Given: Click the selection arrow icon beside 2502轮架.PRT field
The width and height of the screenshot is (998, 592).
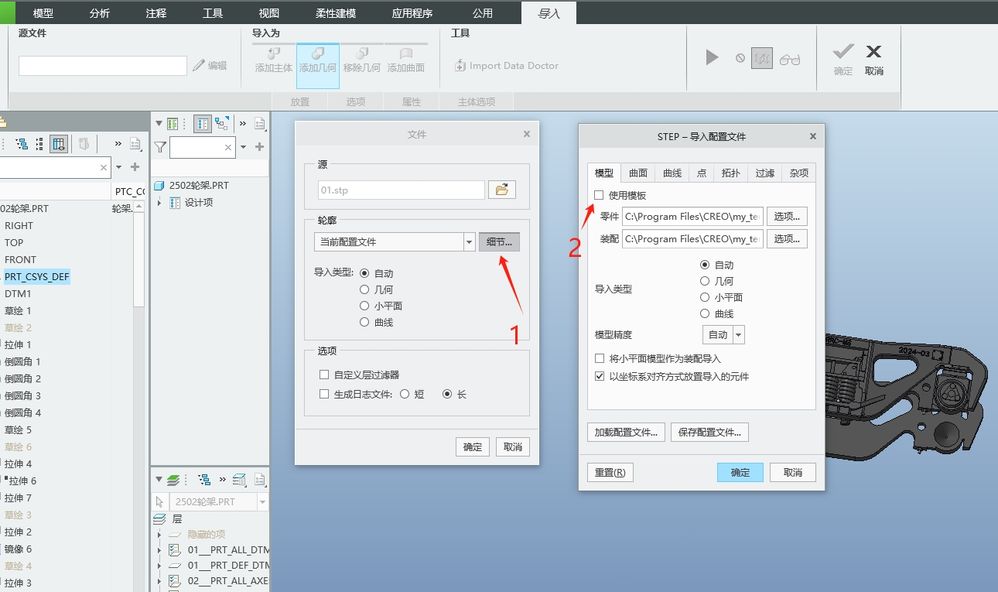Looking at the screenshot, I should pos(159,502).
